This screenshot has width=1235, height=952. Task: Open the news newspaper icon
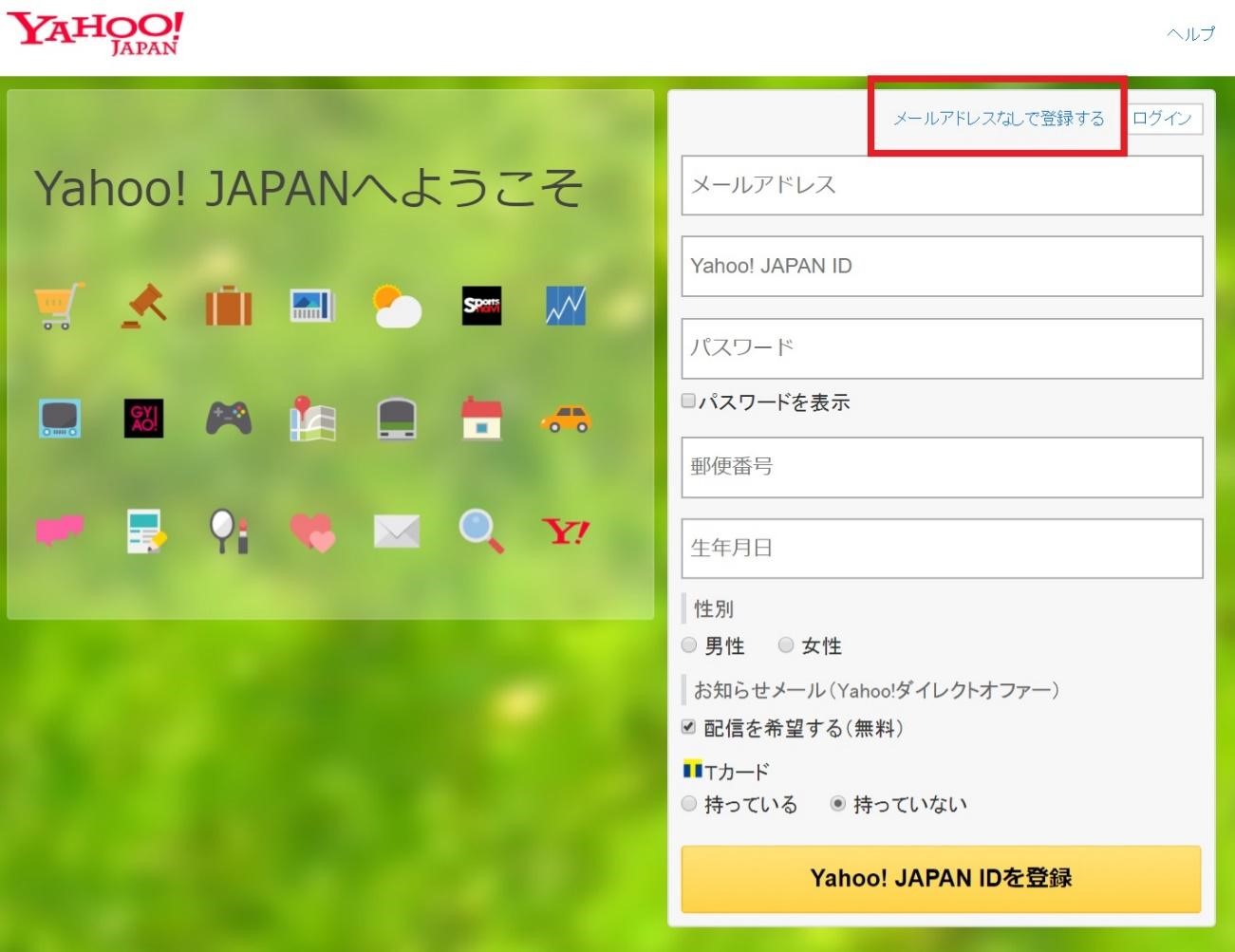(x=312, y=306)
